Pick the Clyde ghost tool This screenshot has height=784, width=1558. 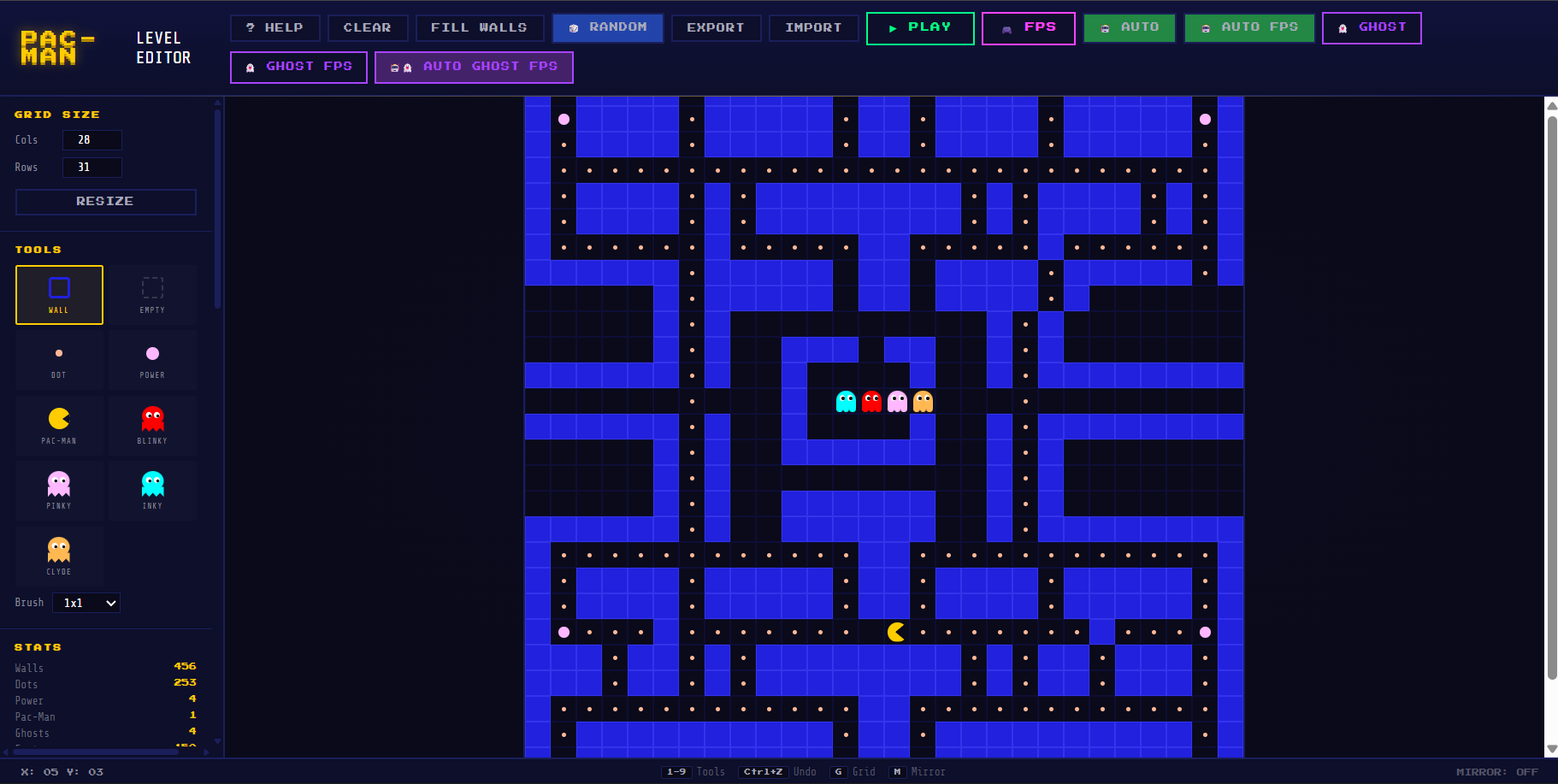59,556
